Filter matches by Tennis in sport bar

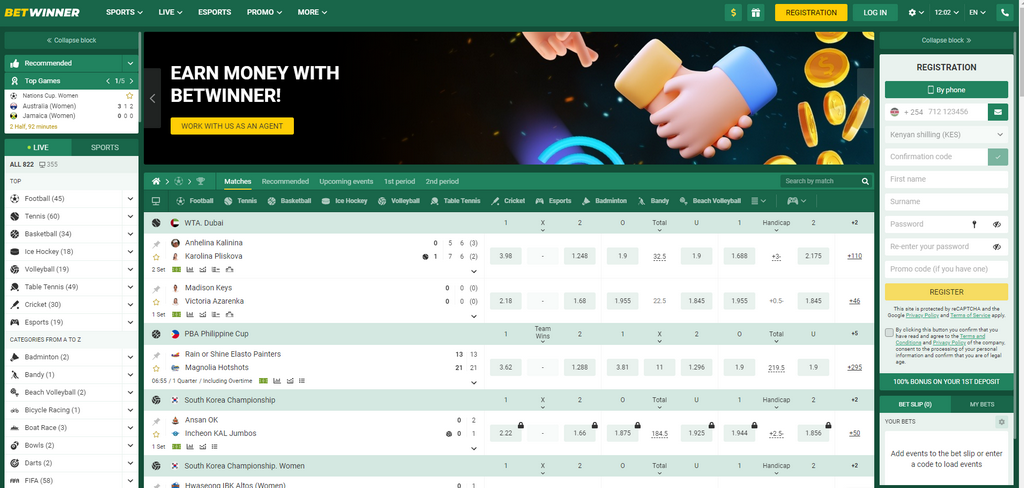click(240, 201)
